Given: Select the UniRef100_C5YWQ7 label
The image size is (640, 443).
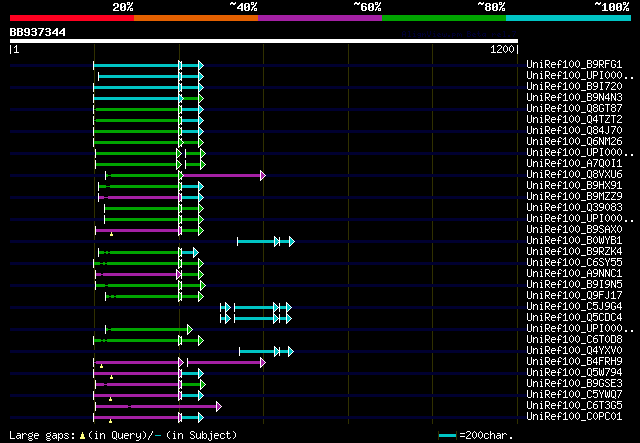Looking at the screenshot, I should 574,395.
